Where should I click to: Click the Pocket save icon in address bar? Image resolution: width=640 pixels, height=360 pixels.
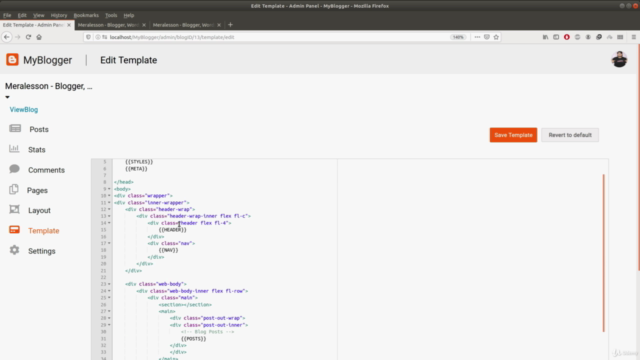pos(487,37)
